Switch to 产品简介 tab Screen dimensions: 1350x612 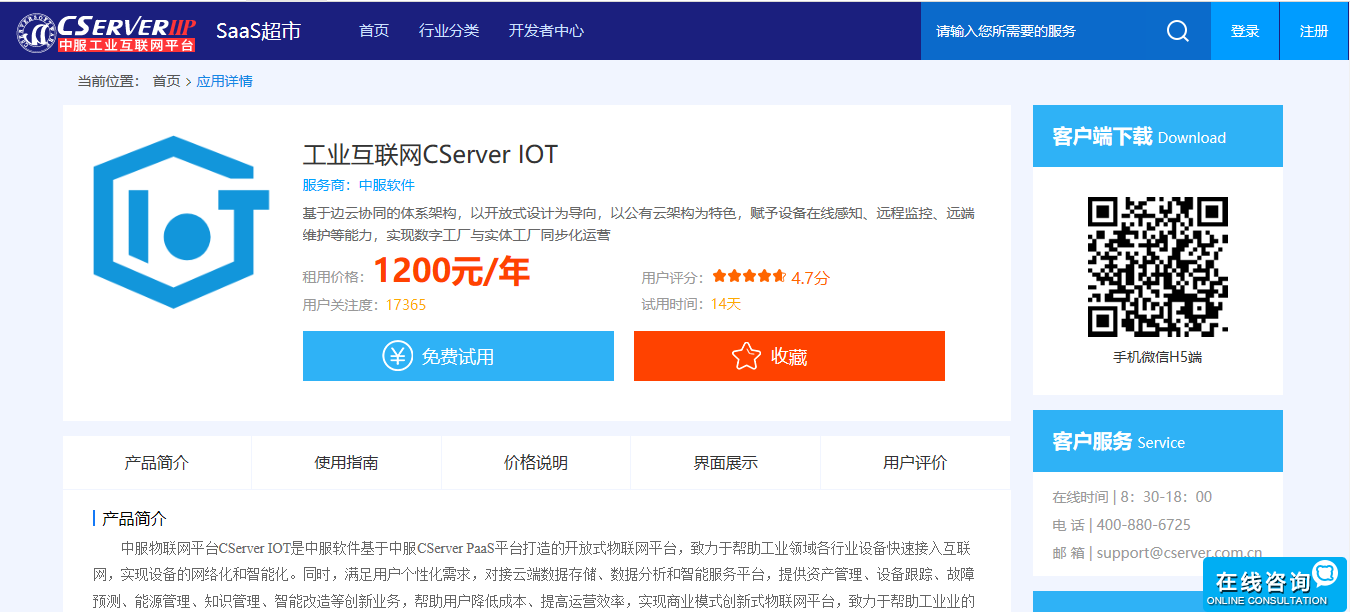157,462
